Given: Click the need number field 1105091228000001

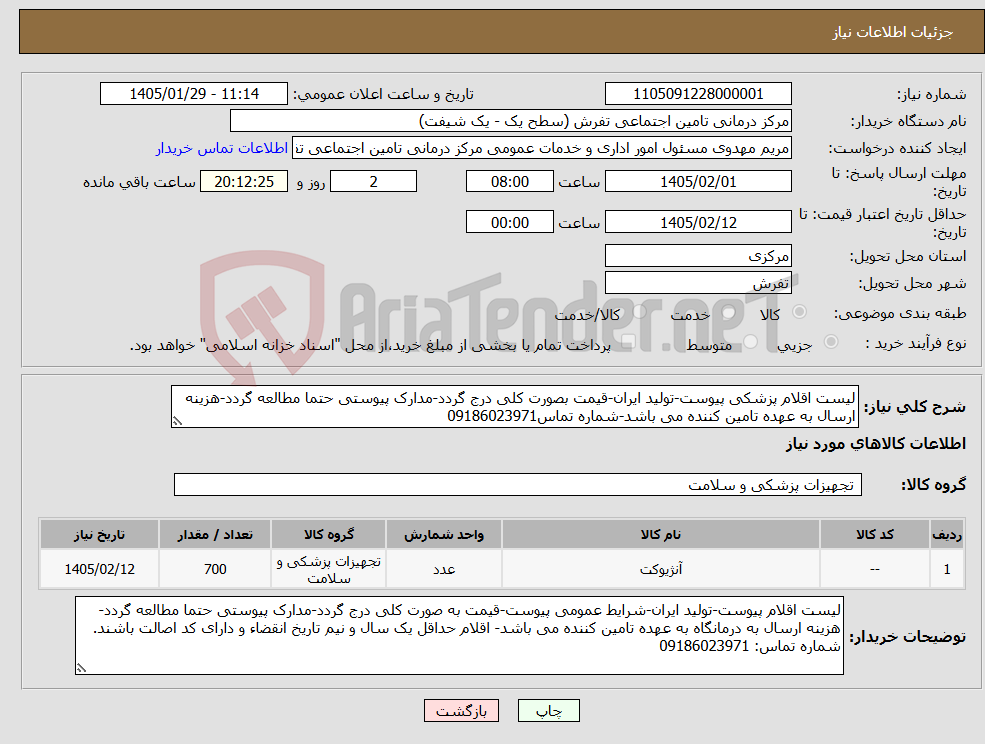Looking at the screenshot, I should [x=698, y=94].
